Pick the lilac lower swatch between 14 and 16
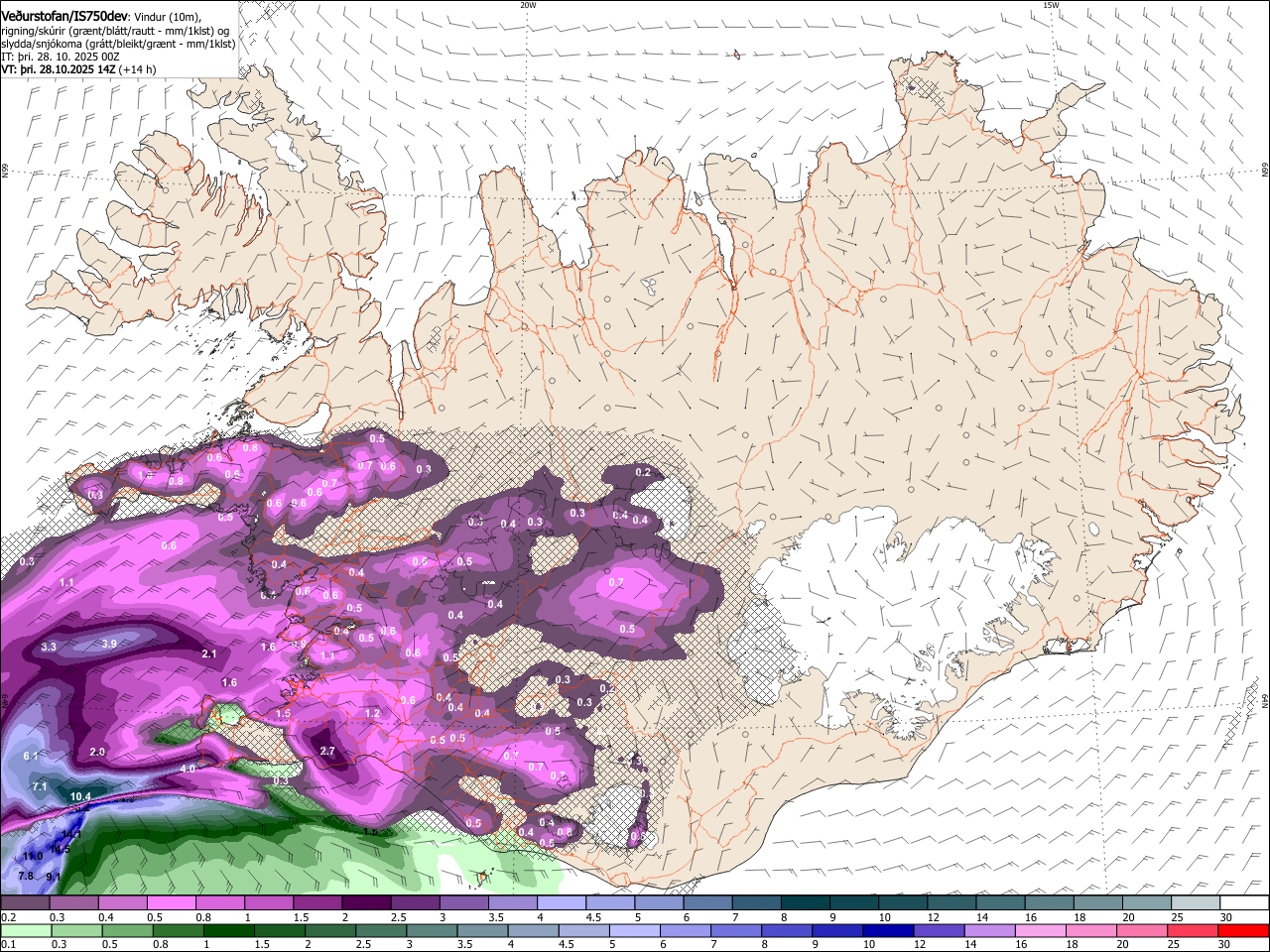Viewport: 1270px width, 952px height. pos(990,931)
